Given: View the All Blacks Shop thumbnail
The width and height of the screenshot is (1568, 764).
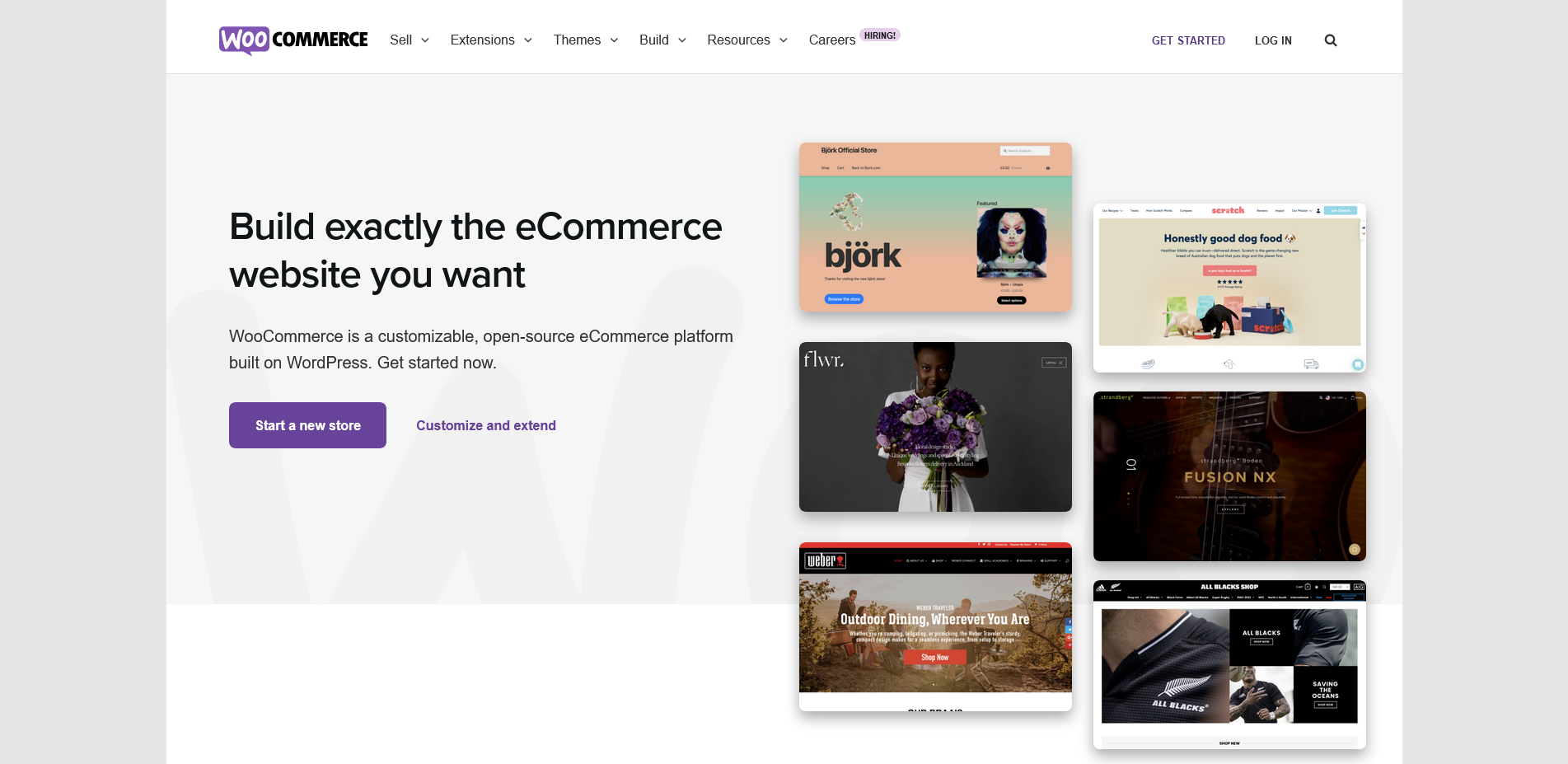Looking at the screenshot, I should coord(1229,664).
